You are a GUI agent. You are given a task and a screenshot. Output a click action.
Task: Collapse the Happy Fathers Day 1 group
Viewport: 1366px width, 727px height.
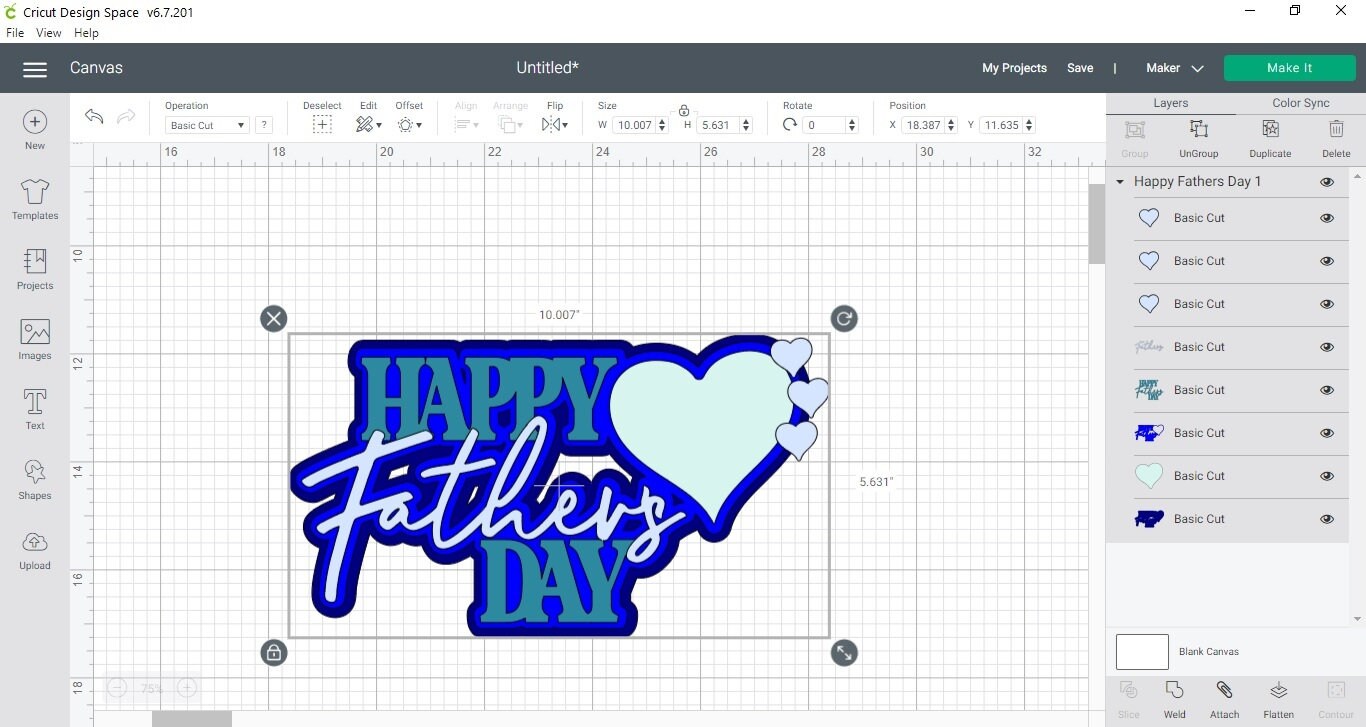[x=1120, y=182]
